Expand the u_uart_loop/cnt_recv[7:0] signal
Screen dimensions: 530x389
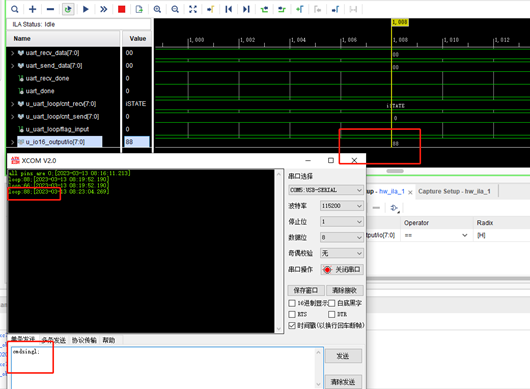(x=13, y=104)
